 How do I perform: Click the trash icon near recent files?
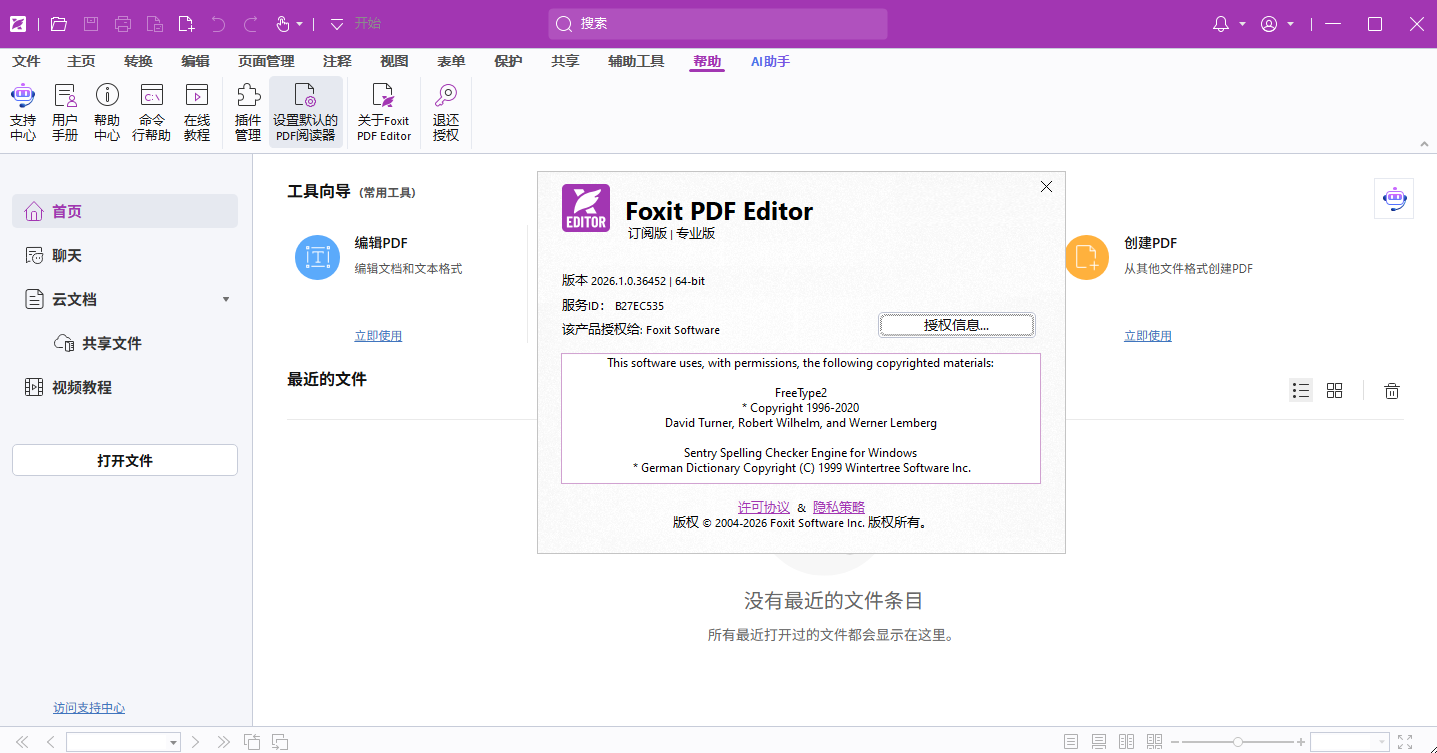point(1391,390)
